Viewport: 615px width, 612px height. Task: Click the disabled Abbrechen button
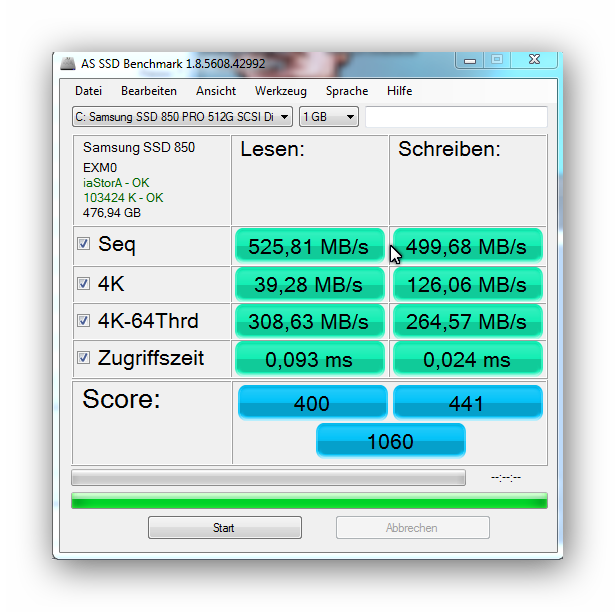click(x=412, y=528)
